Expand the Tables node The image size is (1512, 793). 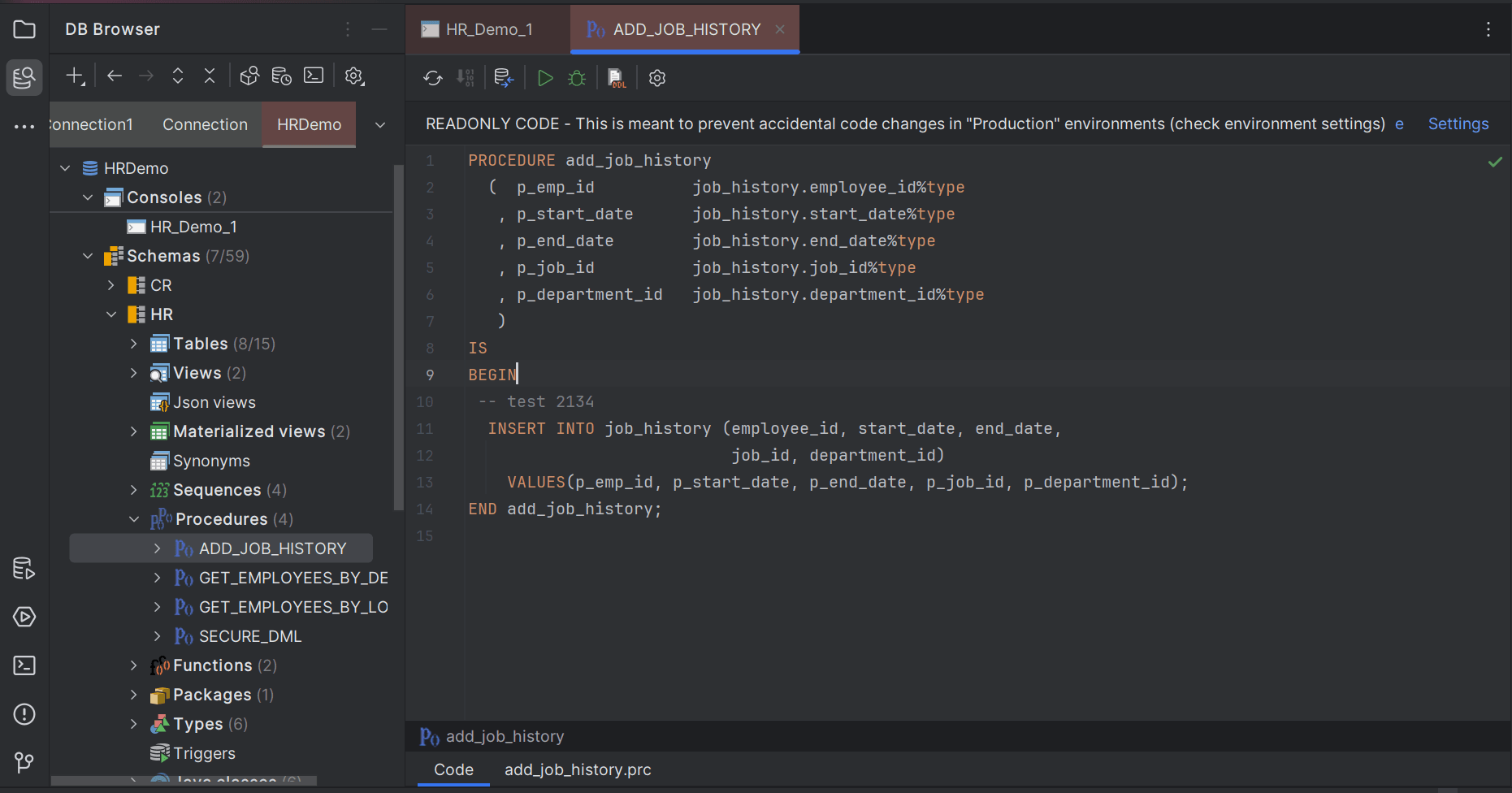pos(134,344)
